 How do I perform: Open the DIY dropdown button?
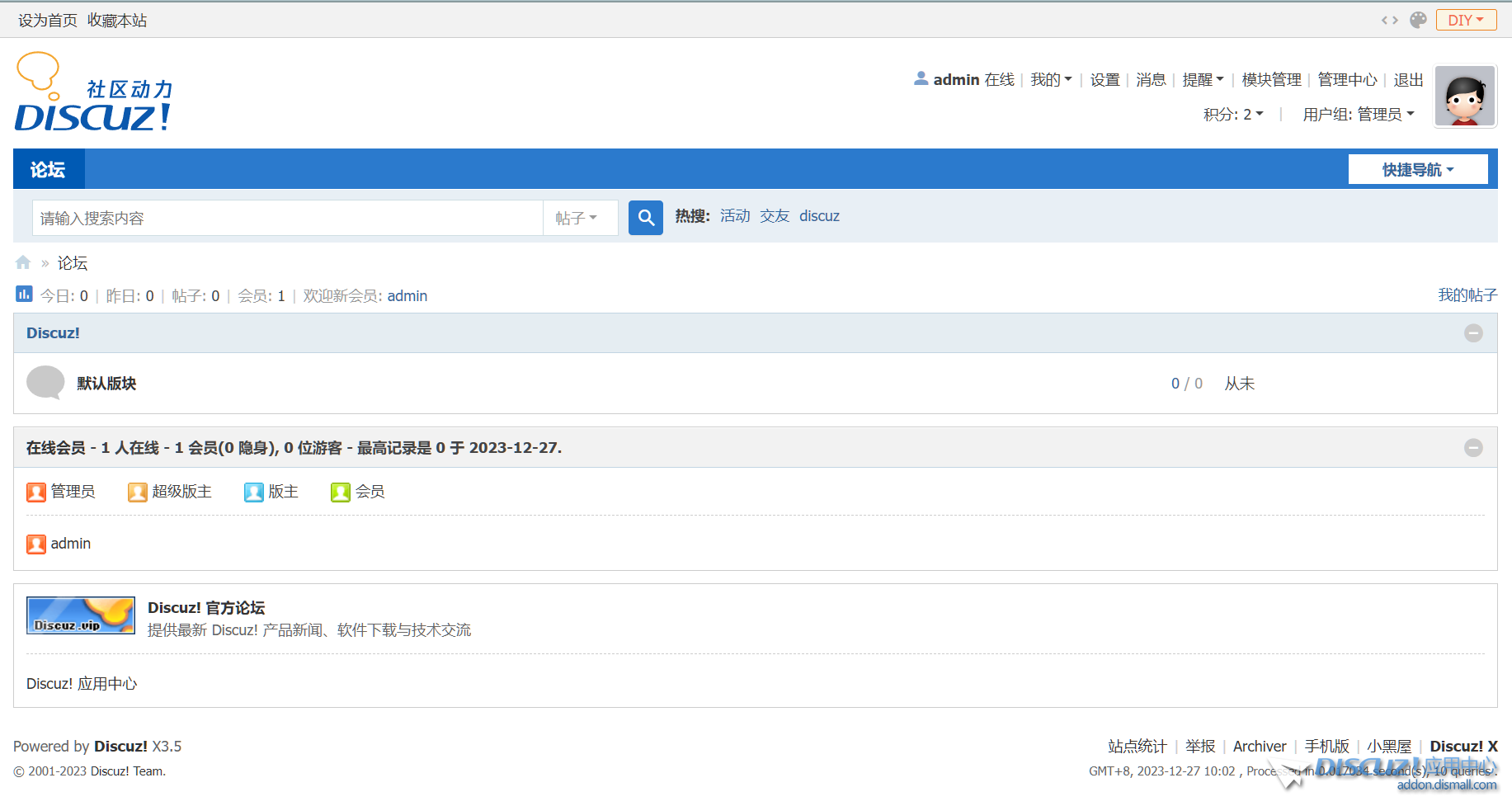click(1465, 20)
